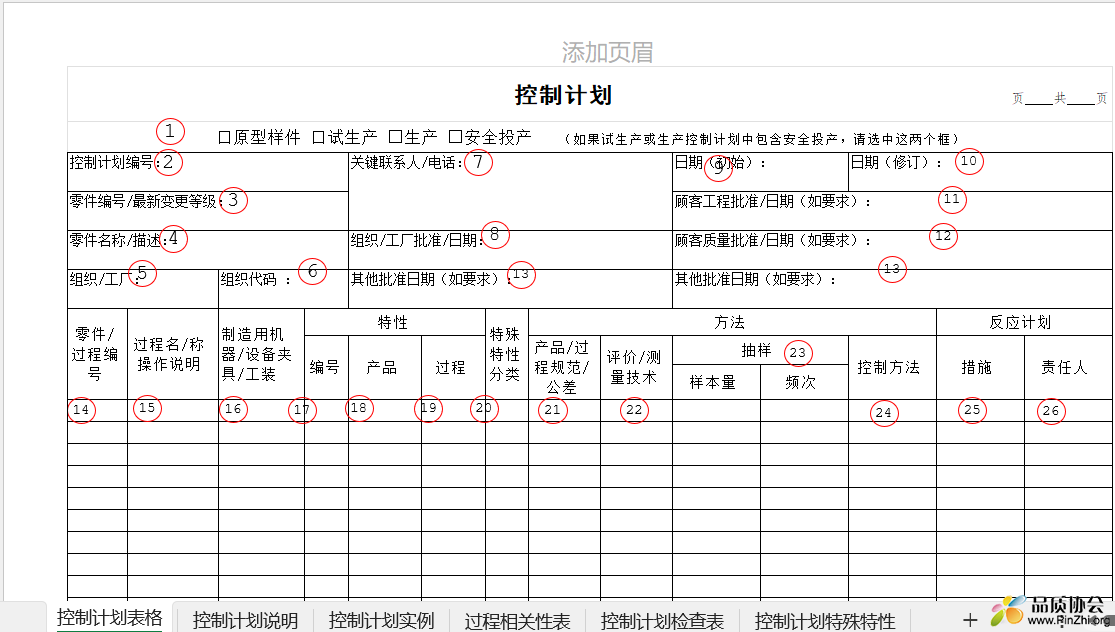This screenshot has width=1115, height=632.
Task: Open the 控制计划特殊特性 sheet tab
Action: click(x=824, y=621)
